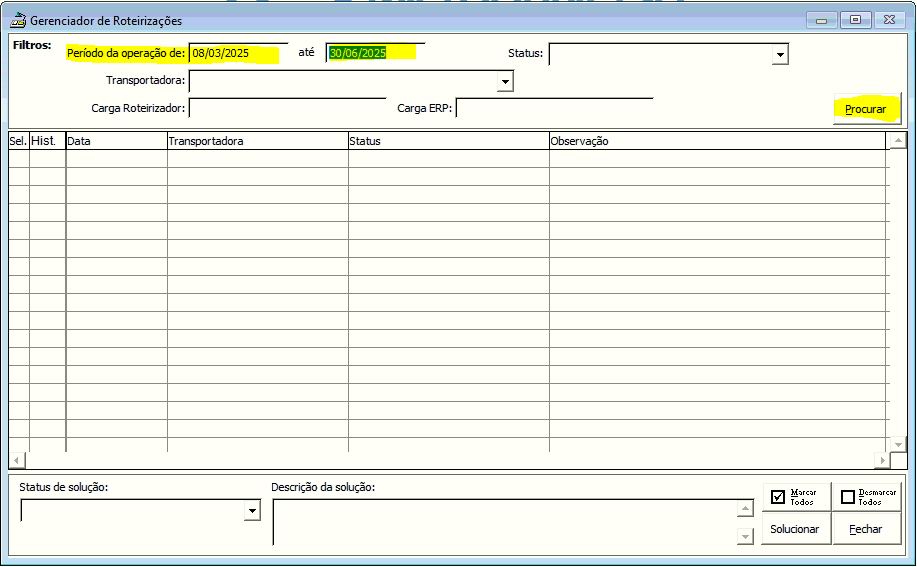Expand the Transportadora filter dropdown
Viewport: 917px width, 567px height.
point(505,81)
